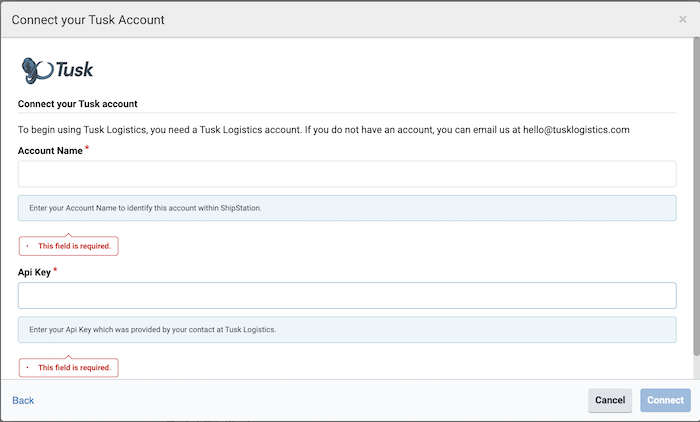Click the red asterisk beside Api Key
This screenshot has width=700, height=422.
click(55, 270)
